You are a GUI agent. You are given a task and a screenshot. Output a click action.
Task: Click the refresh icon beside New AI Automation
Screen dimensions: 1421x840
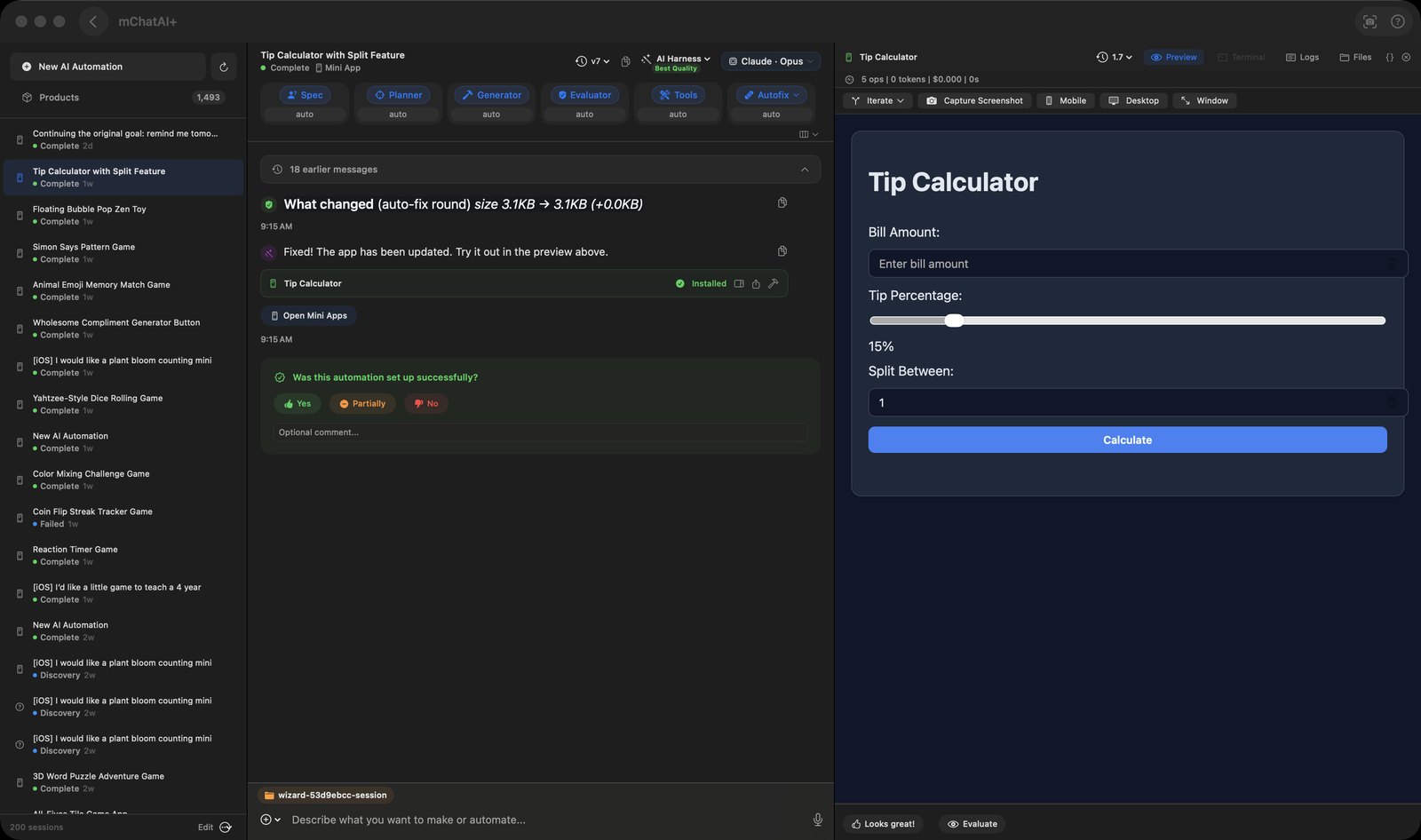pos(223,67)
